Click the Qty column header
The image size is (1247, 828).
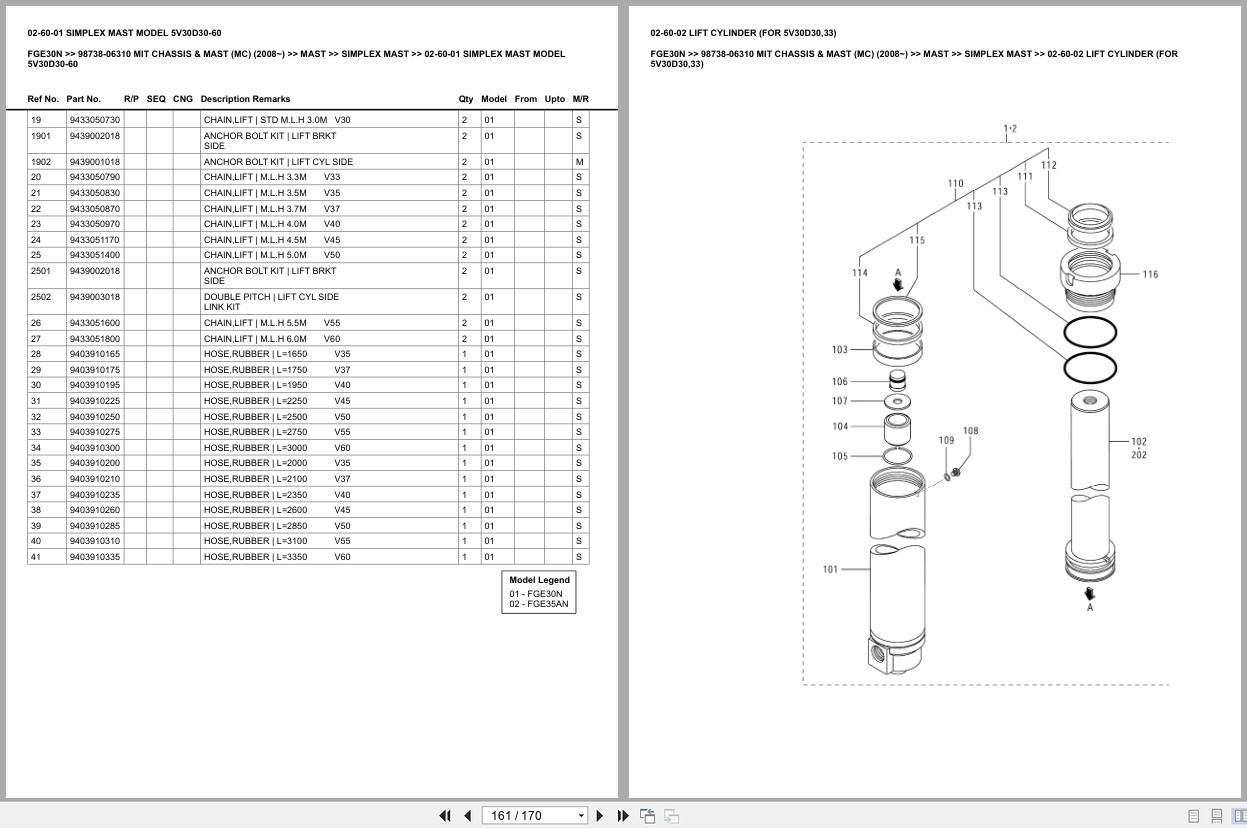[466, 99]
